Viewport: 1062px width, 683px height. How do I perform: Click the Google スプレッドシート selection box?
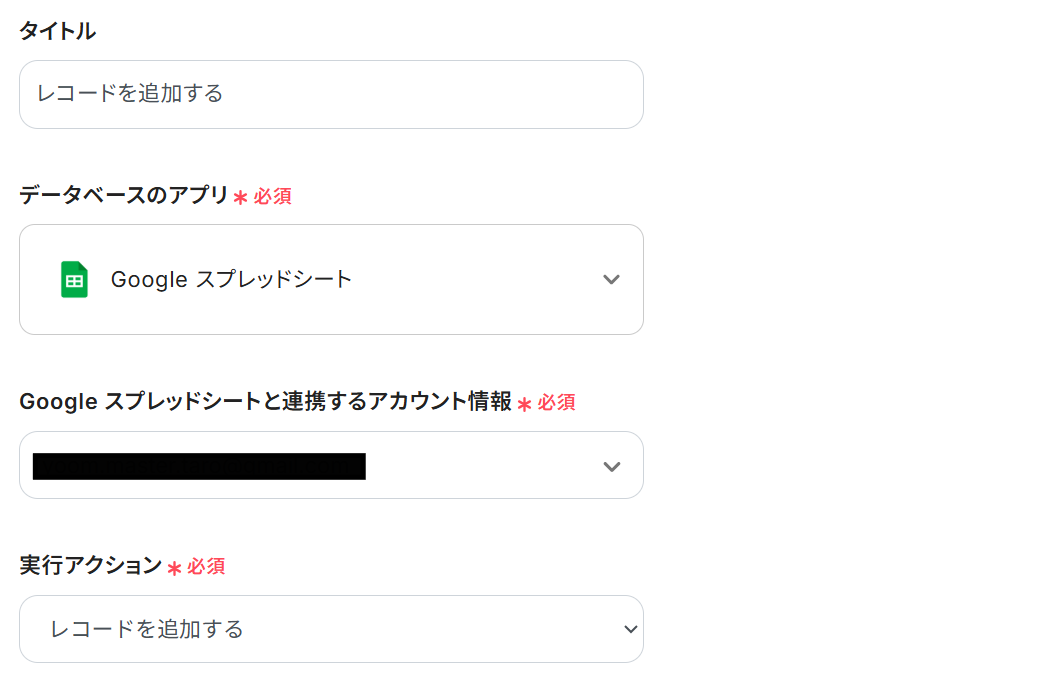330,280
